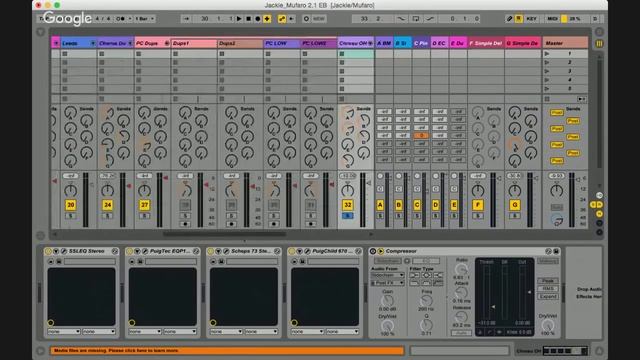This screenshot has width=640, height=360.
Task: Toggle Compressor device activator
Action: pos(373,251)
